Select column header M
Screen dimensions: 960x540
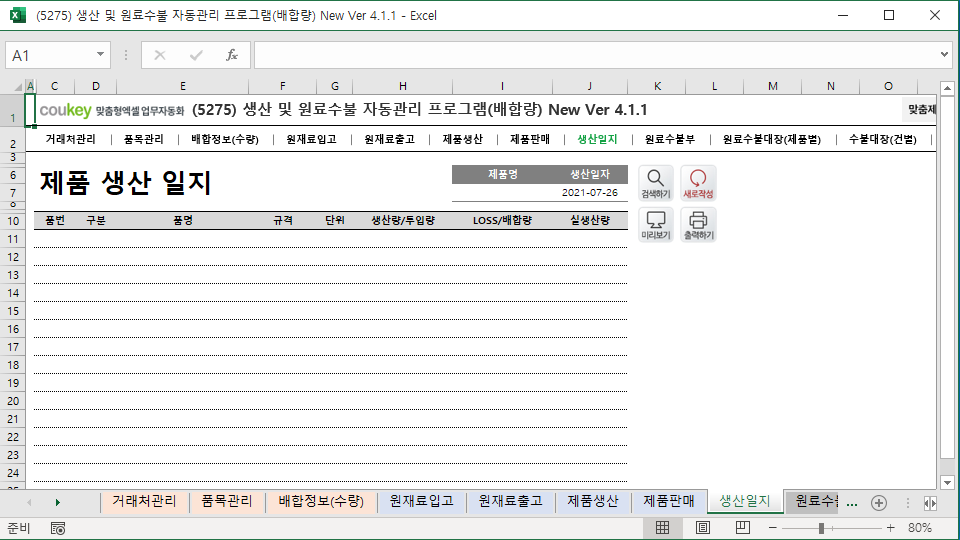point(773,86)
